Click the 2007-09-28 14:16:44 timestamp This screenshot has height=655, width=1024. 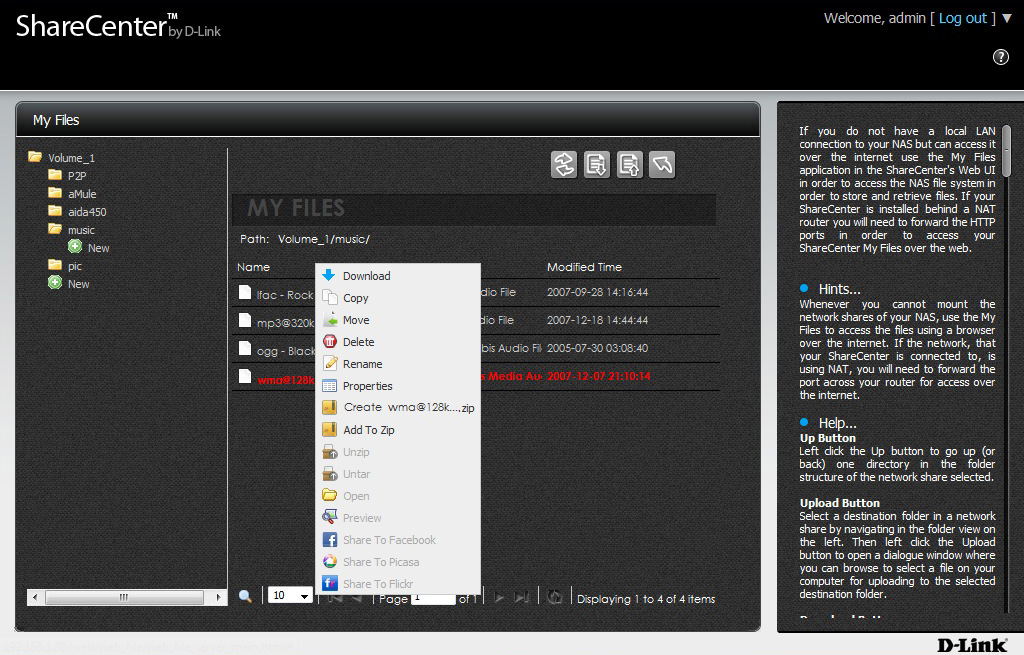[598, 292]
